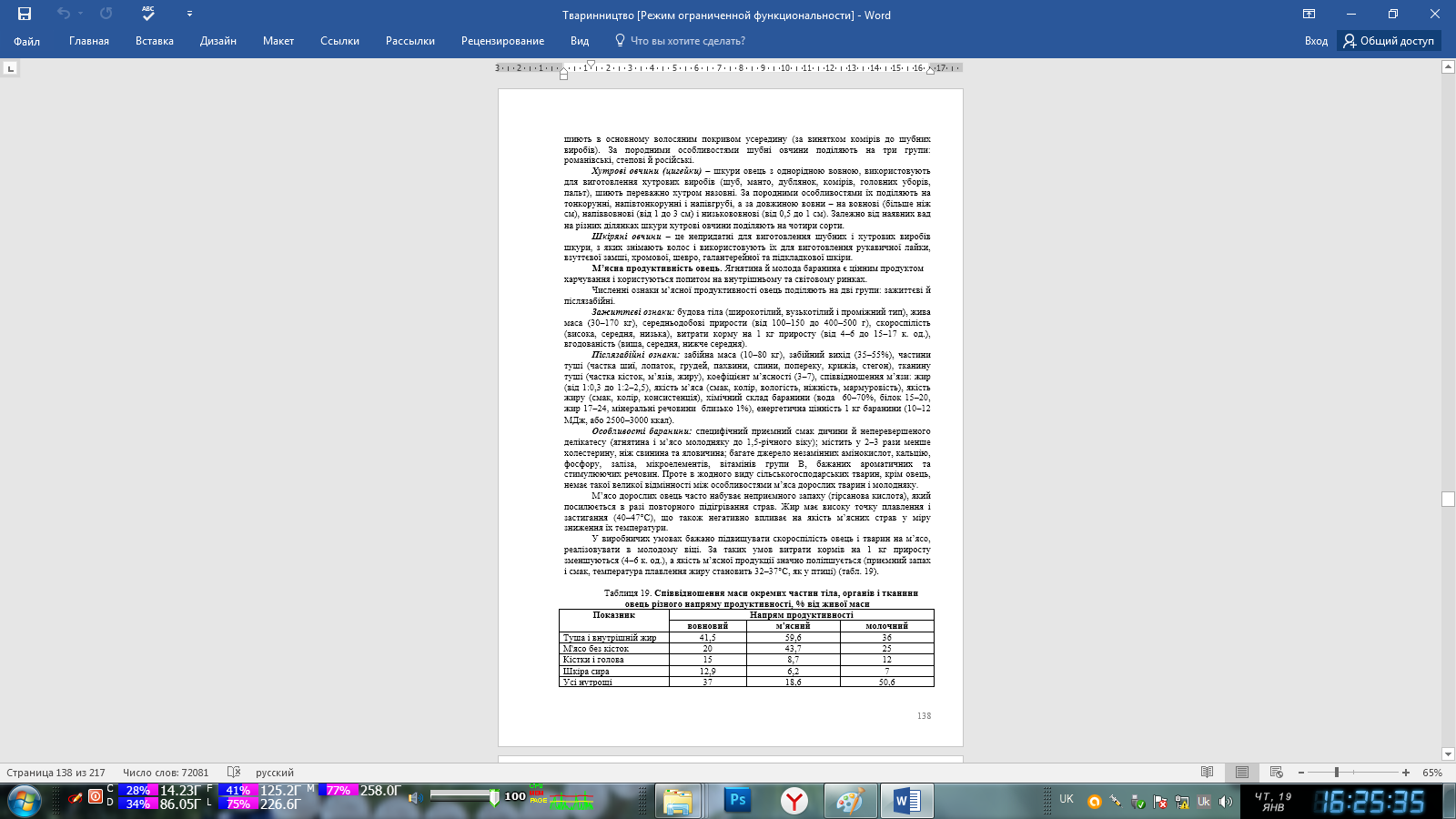Open the Рецензирование ribbon tab
This screenshot has width=1456, height=819.
point(502,41)
